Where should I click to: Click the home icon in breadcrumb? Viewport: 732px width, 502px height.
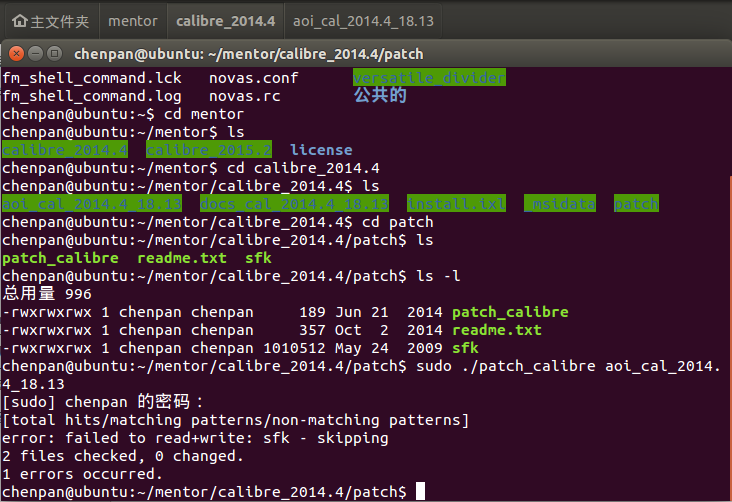(x=20, y=21)
